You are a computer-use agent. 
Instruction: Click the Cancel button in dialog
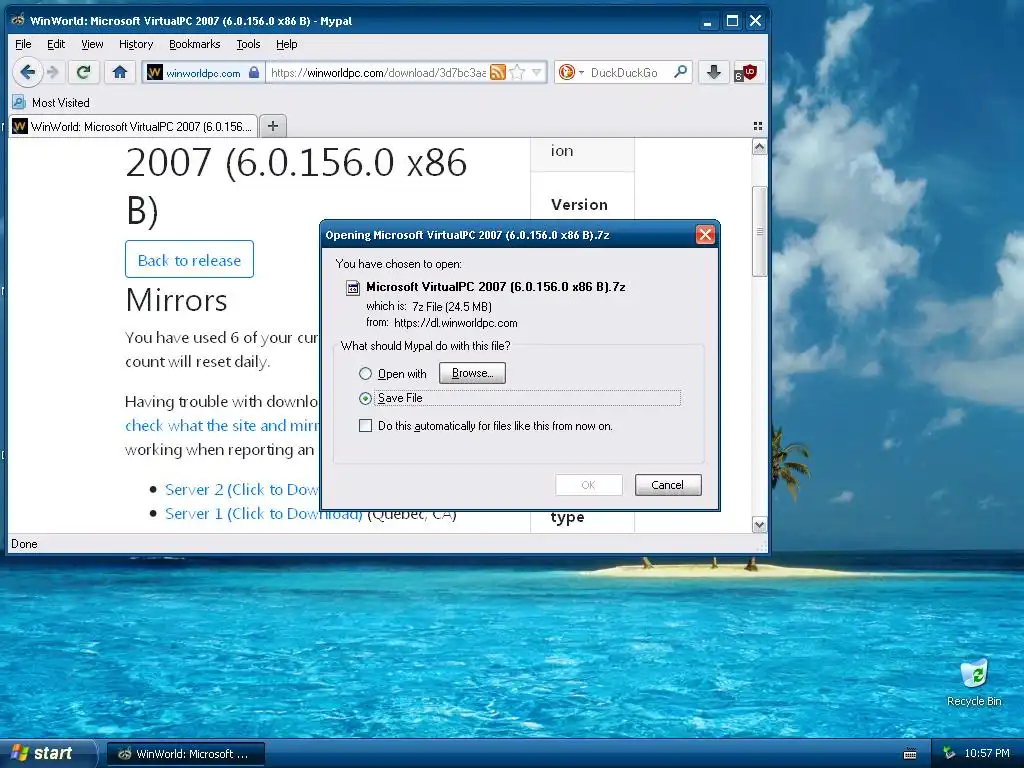(x=668, y=485)
